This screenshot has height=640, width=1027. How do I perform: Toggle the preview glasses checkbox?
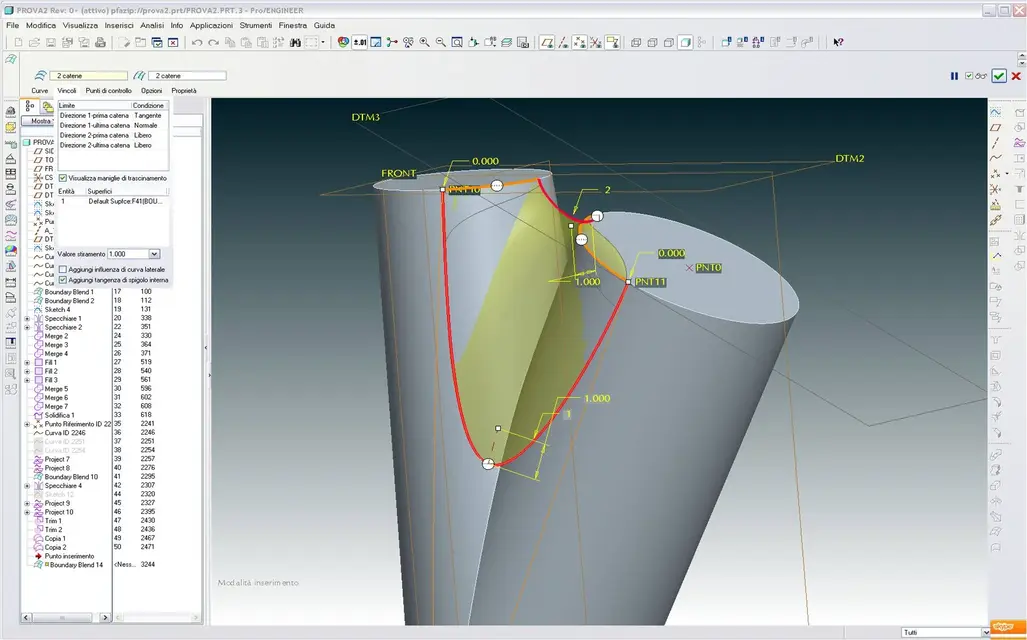coord(969,76)
